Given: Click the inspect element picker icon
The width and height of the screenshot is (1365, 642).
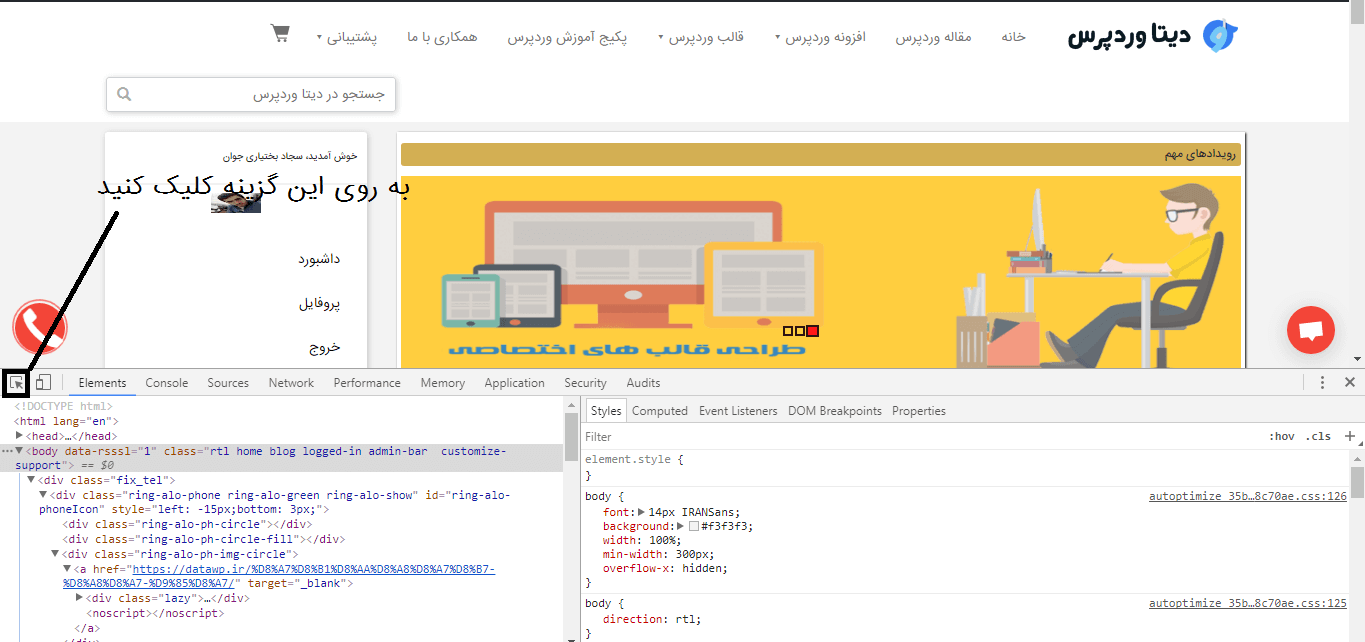Looking at the screenshot, I should pyautogui.click(x=16, y=383).
